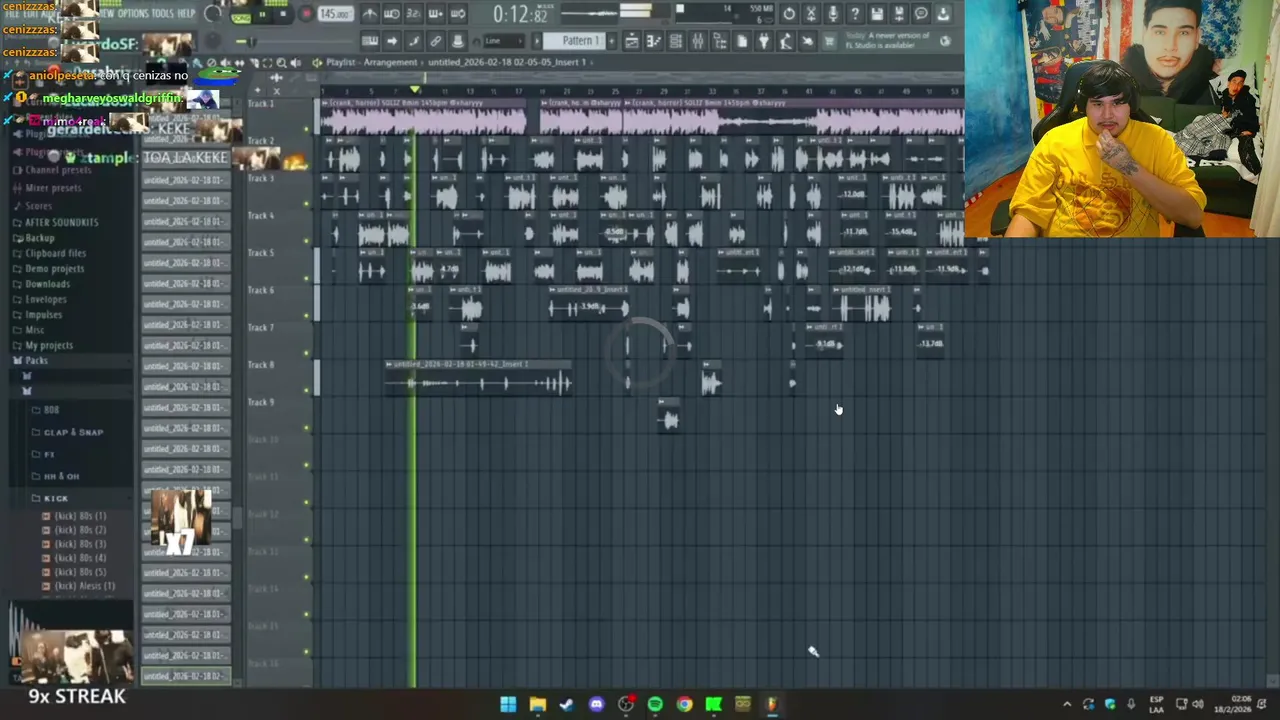The width and height of the screenshot is (1280, 720).
Task: Toggle multilink to controllers icon
Action: click(x=435, y=41)
